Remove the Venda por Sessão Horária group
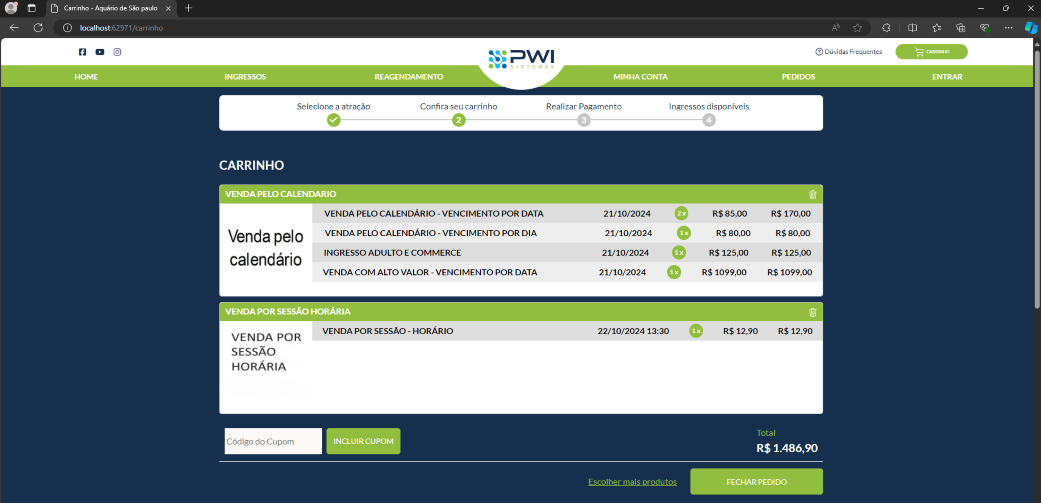 (x=812, y=312)
